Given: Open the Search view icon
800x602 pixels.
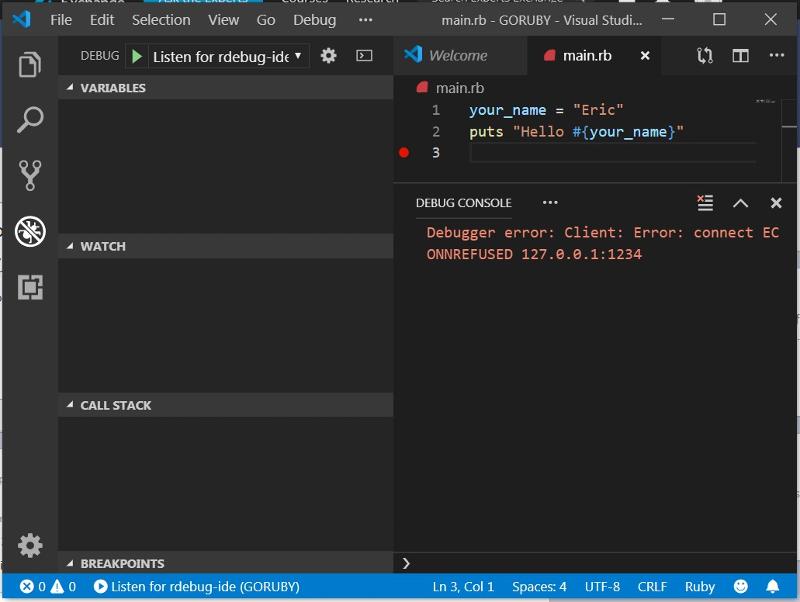Looking at the screenshot, I should tap(30, 120).
